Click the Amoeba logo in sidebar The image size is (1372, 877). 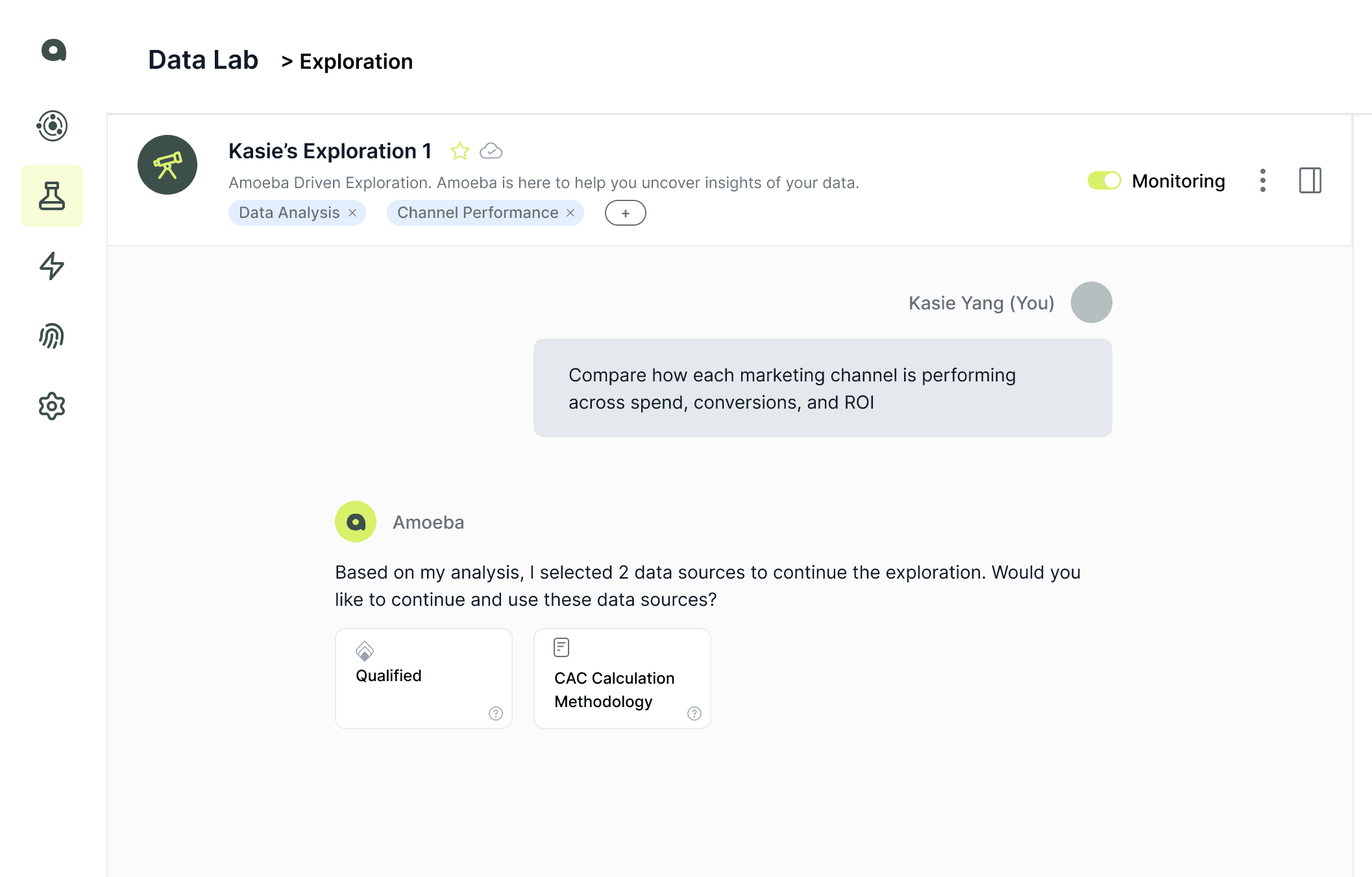click(53, 50)
